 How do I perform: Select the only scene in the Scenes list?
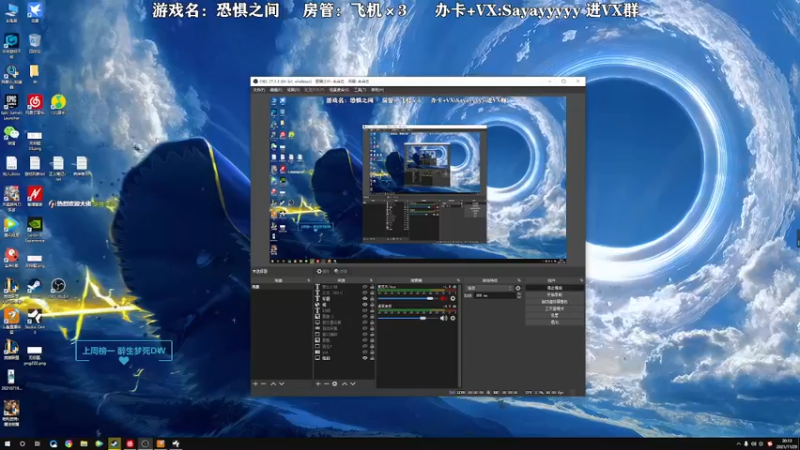pyautogui.click(x=281, y=287)
